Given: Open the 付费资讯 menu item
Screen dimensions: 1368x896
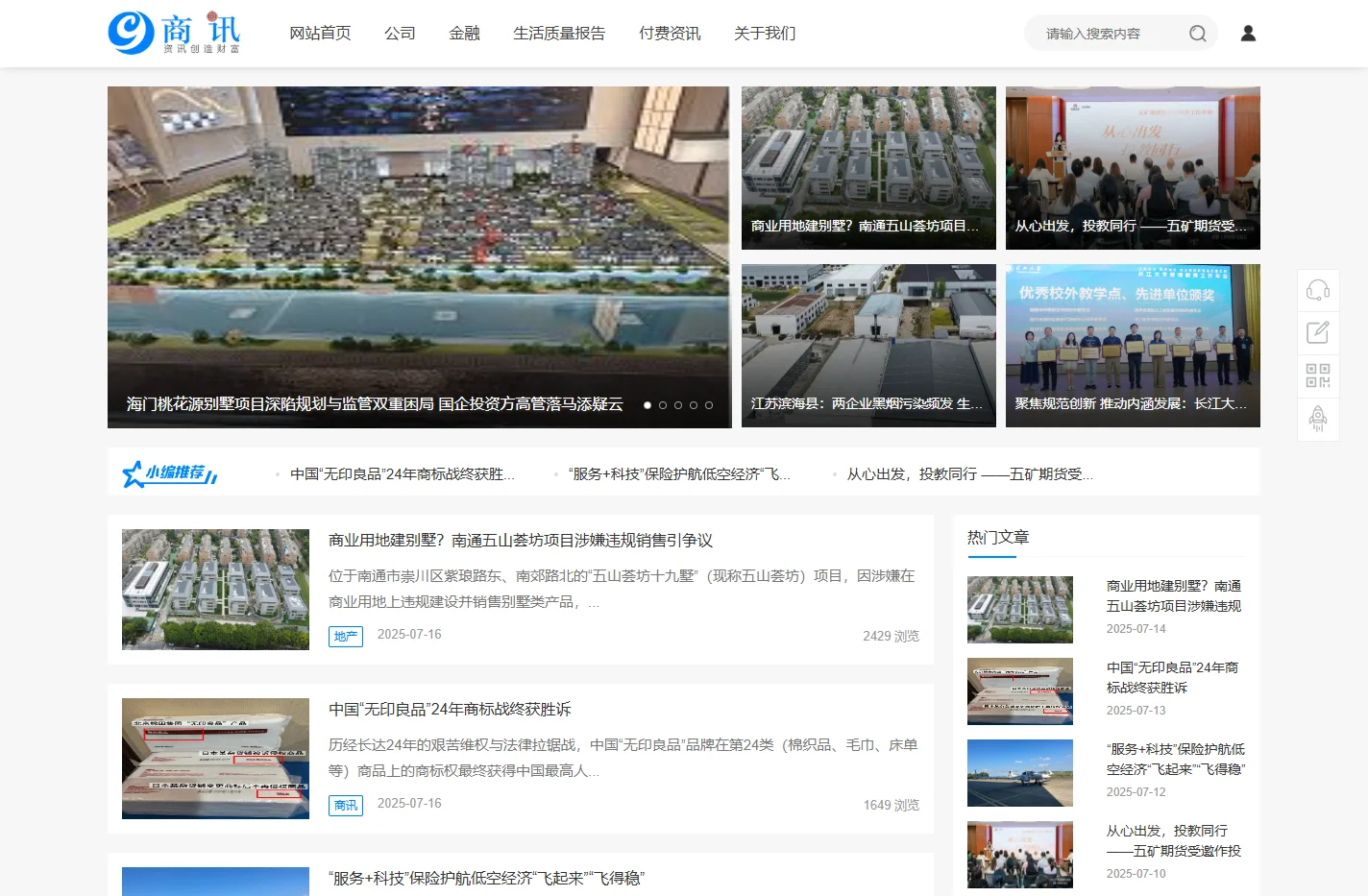Looking at the screenshot, I should pyautogui.click(x=670, y=34).
